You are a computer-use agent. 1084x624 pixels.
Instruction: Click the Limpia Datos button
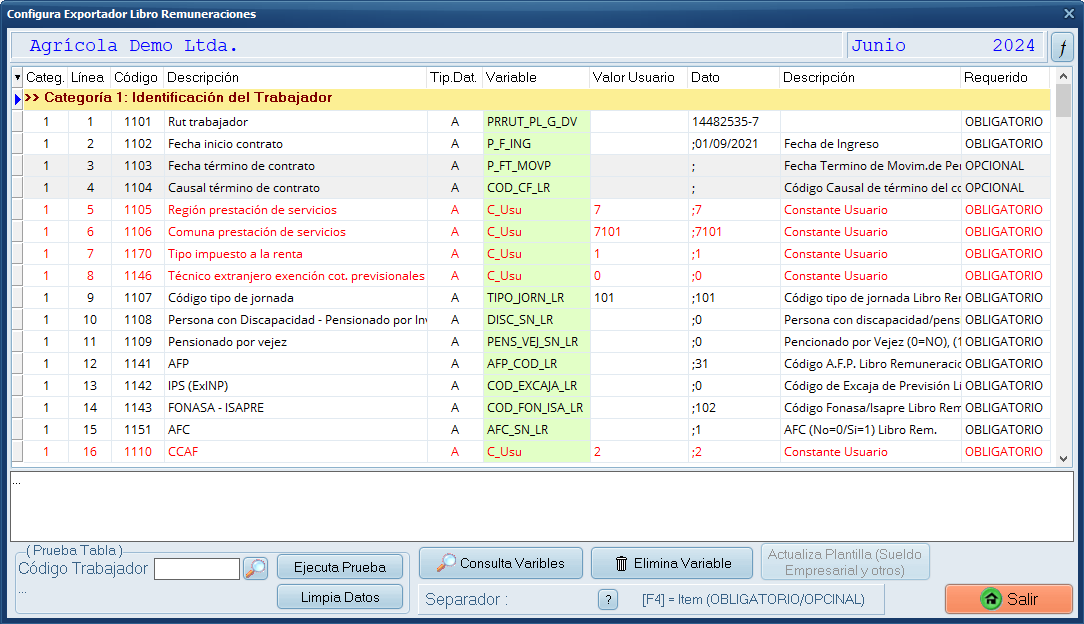click(339, 597)
